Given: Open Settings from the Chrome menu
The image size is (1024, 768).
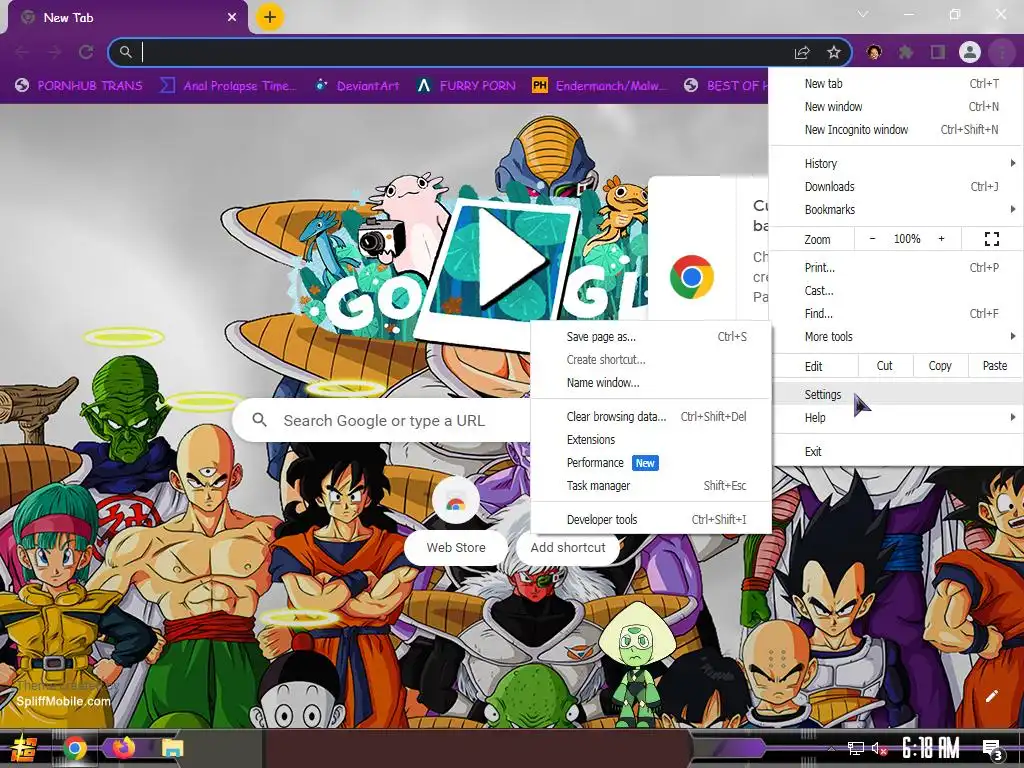Looking at the screenshot, I should click(896, 394).
